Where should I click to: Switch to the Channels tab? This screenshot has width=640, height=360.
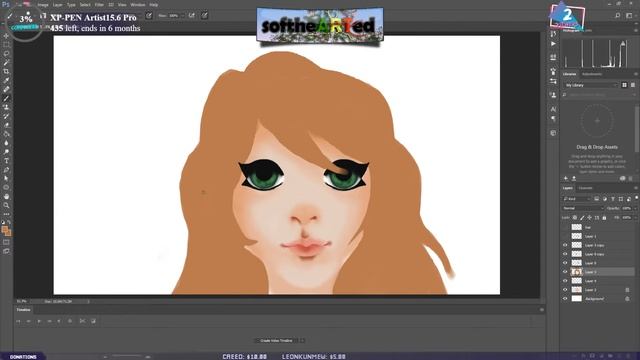tap(585, 188)
